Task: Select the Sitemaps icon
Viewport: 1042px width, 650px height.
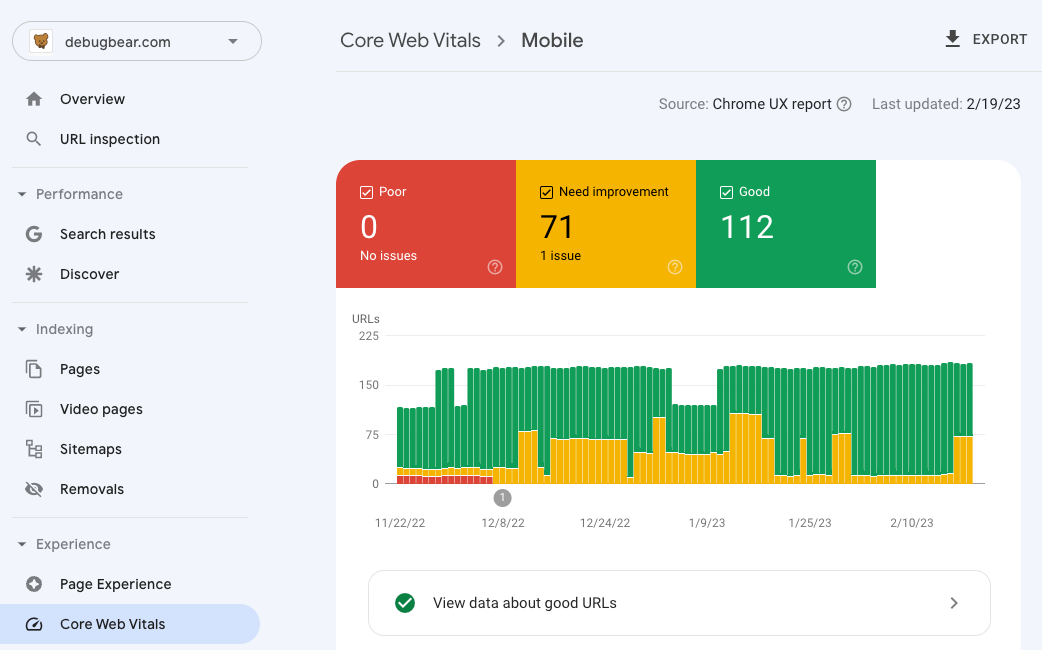Action: pyautogui.click(x=34, y=449)
